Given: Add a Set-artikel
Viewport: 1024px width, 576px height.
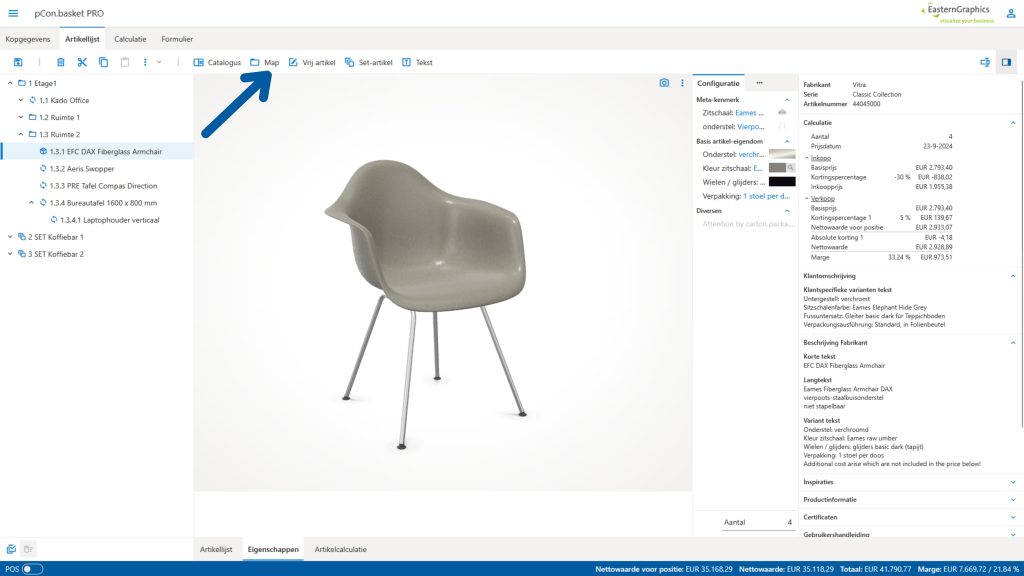Looking at the screenshot, I should (x=368, y=62).
